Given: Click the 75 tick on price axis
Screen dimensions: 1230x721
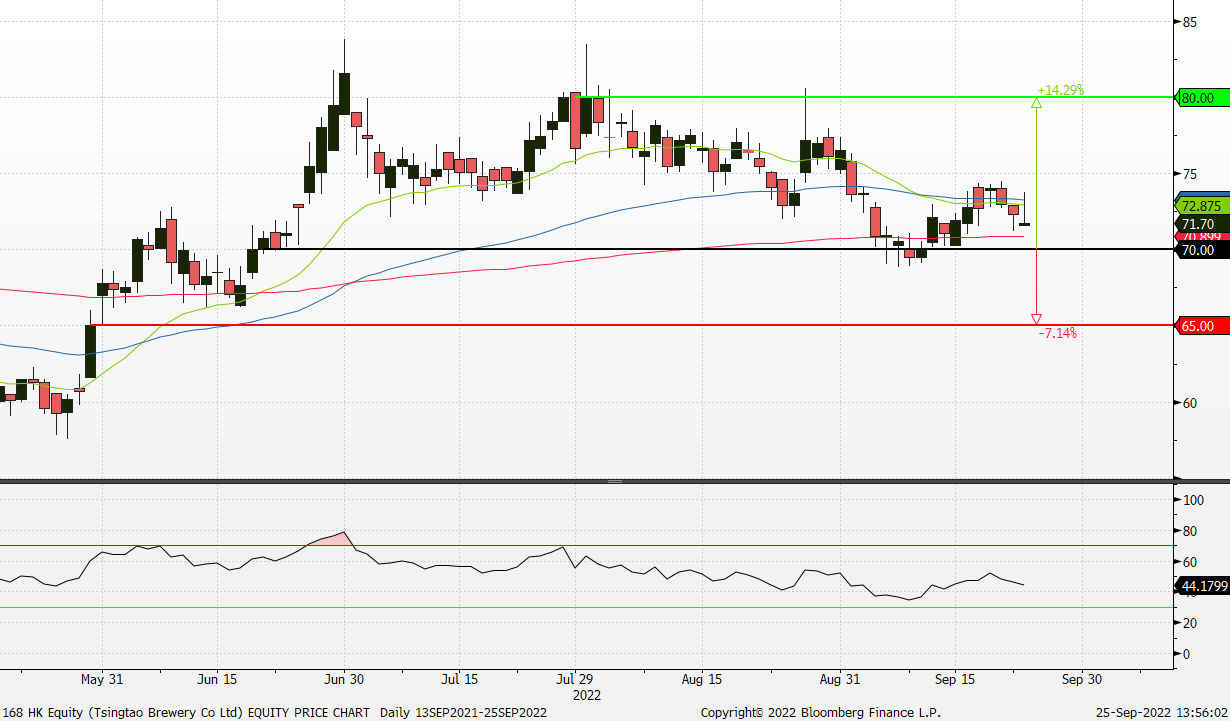Looking at the screenshot, I should (1190, 174).
